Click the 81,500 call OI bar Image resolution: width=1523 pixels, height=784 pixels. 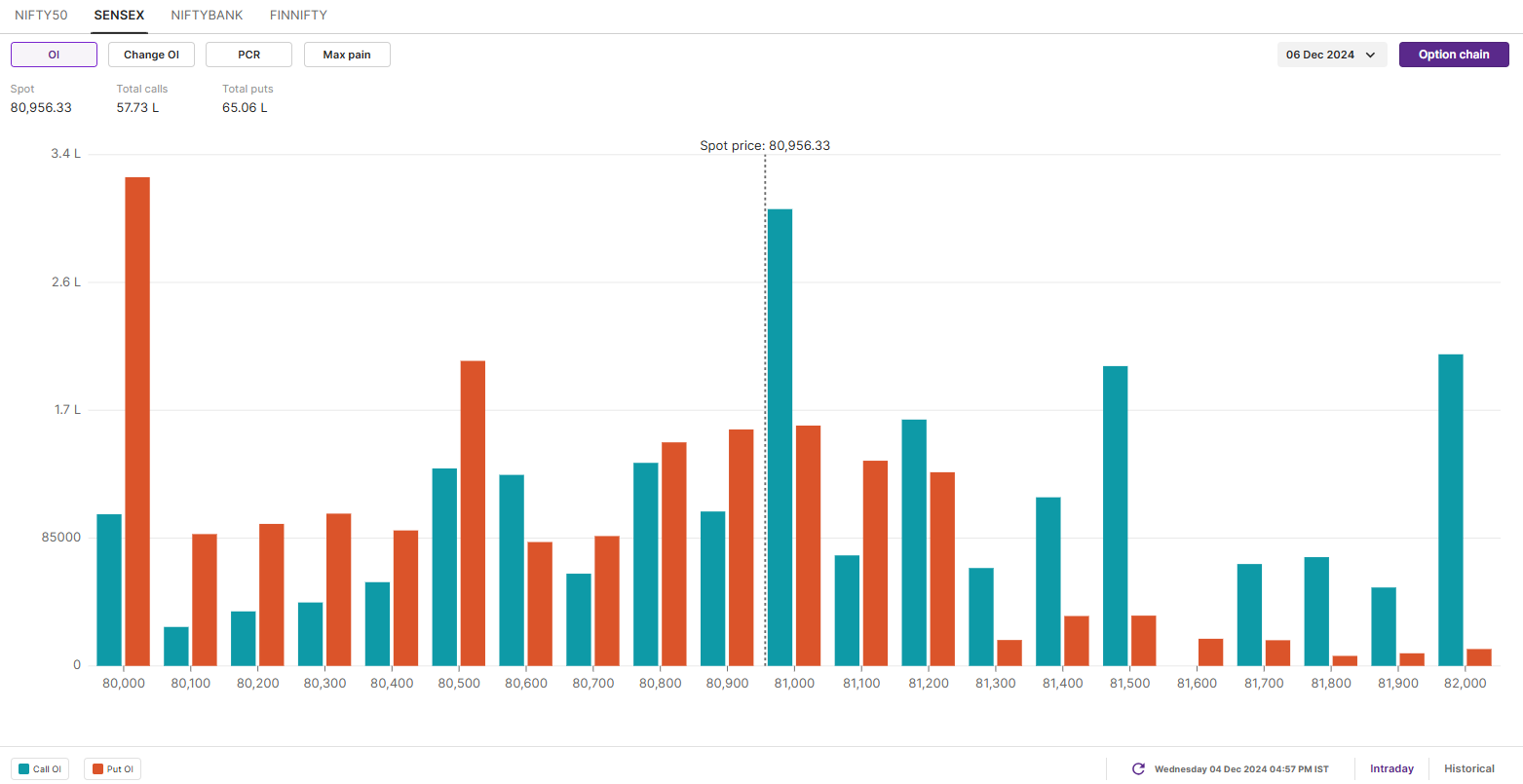[1116, 516]
